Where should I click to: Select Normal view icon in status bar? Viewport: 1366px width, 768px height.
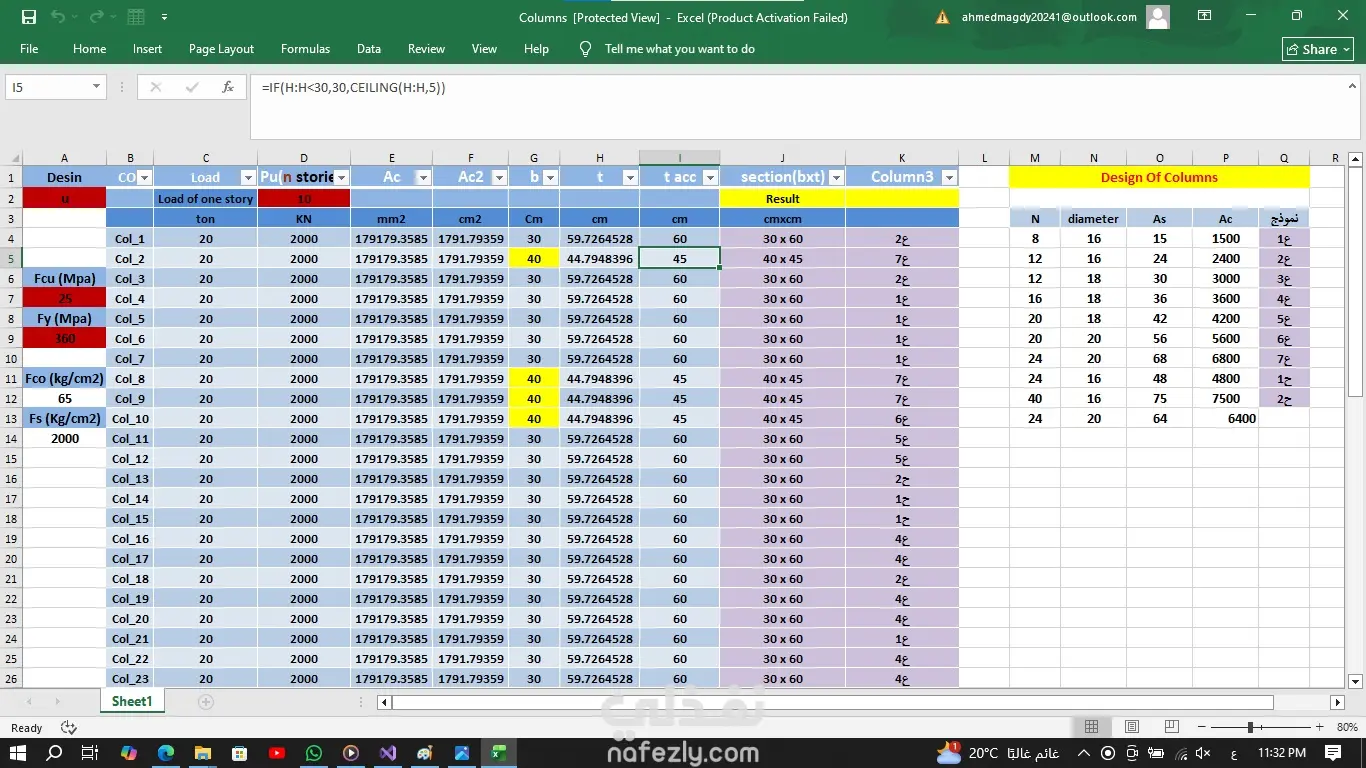coord(1092,727)
